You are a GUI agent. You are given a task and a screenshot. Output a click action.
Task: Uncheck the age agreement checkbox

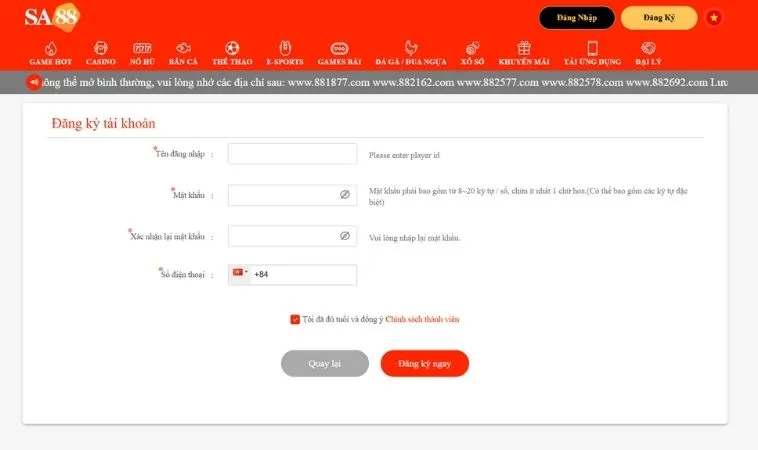[295, 319]
